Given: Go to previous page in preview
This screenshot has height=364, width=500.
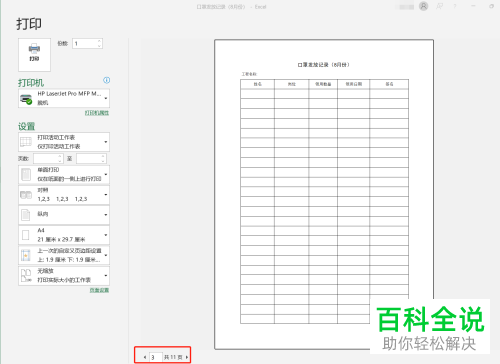Looking at the screenshot, I should click(145, 357).
